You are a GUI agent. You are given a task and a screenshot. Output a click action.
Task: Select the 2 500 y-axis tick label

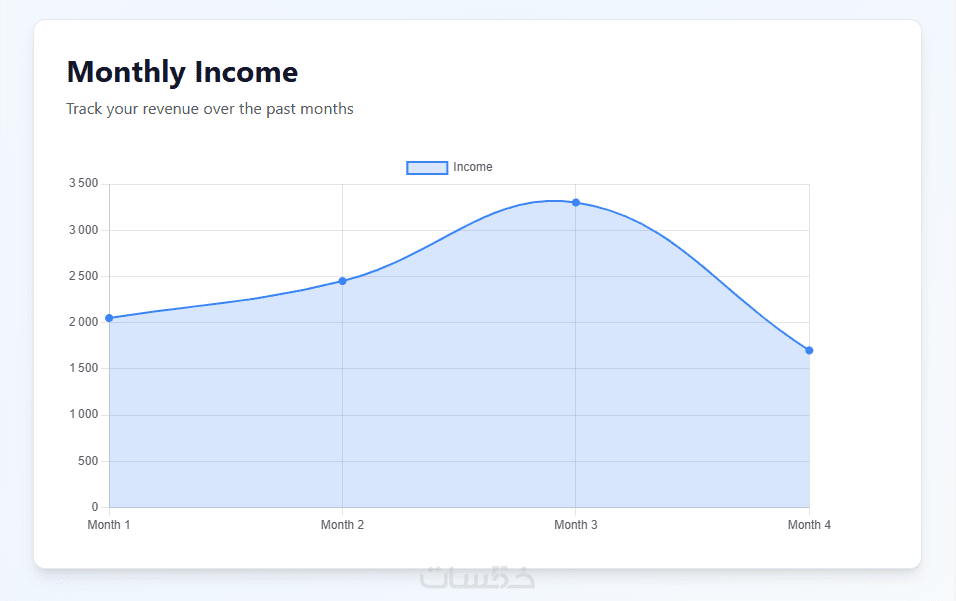click(x=84, y=276)
